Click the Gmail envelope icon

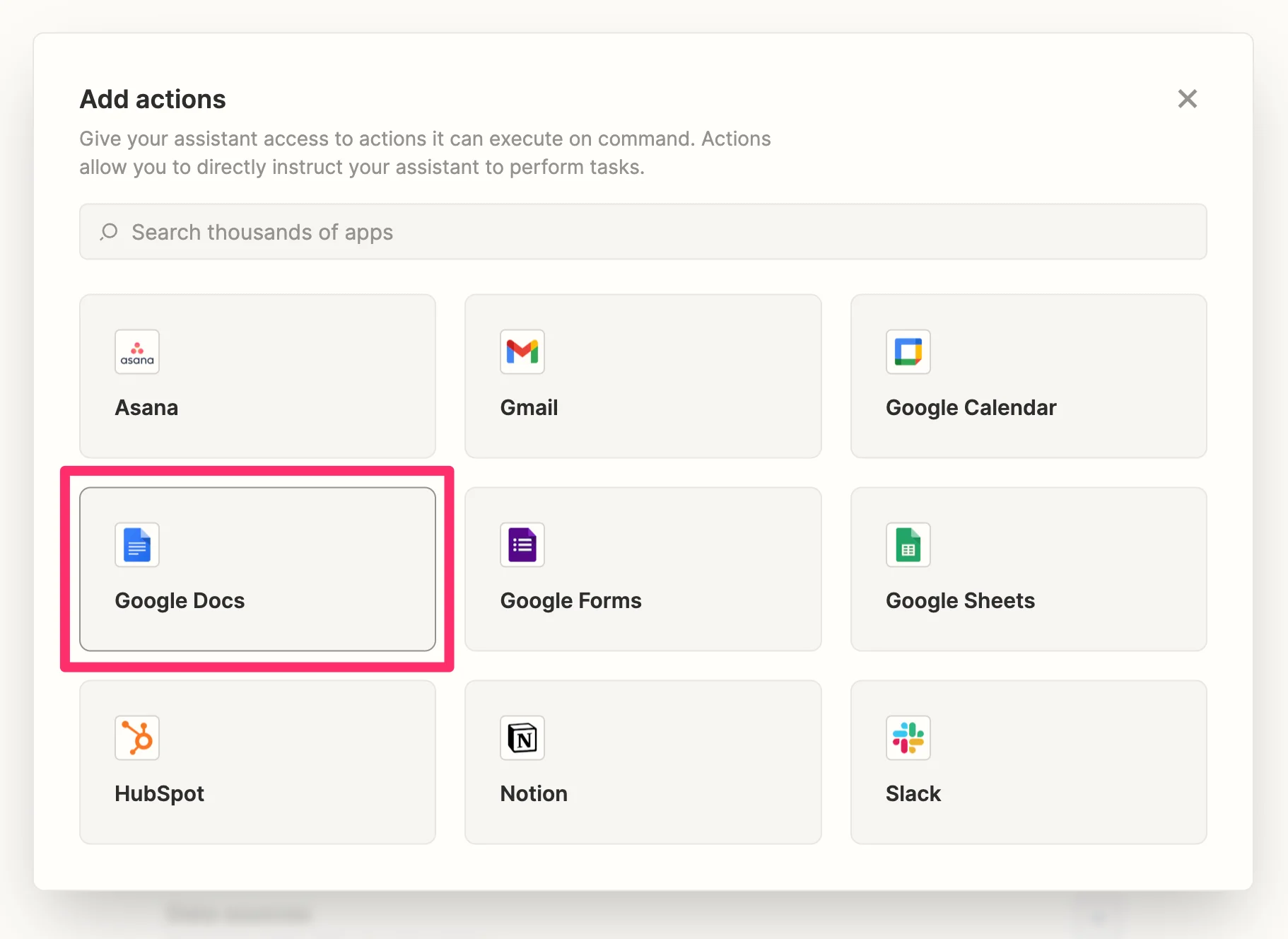522,351
